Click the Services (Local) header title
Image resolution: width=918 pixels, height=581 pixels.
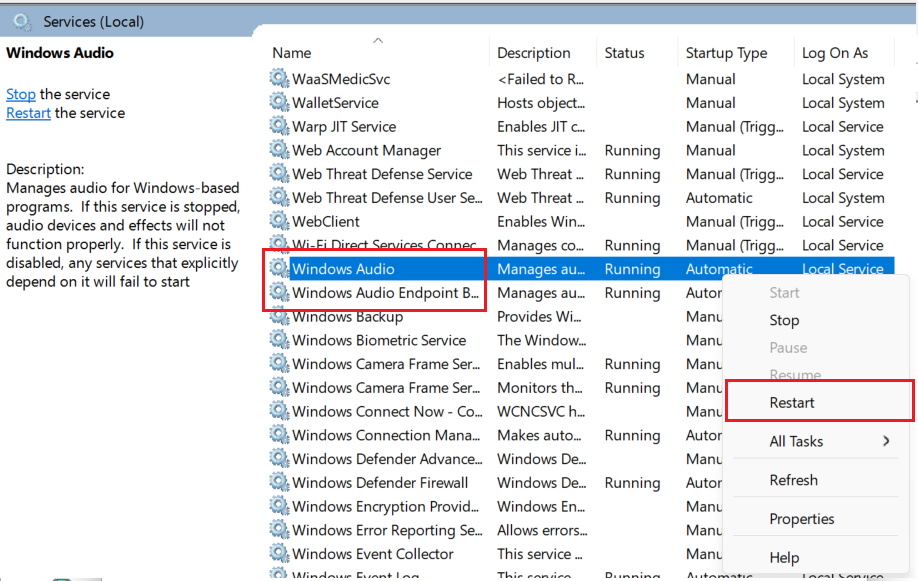(94, 22)
